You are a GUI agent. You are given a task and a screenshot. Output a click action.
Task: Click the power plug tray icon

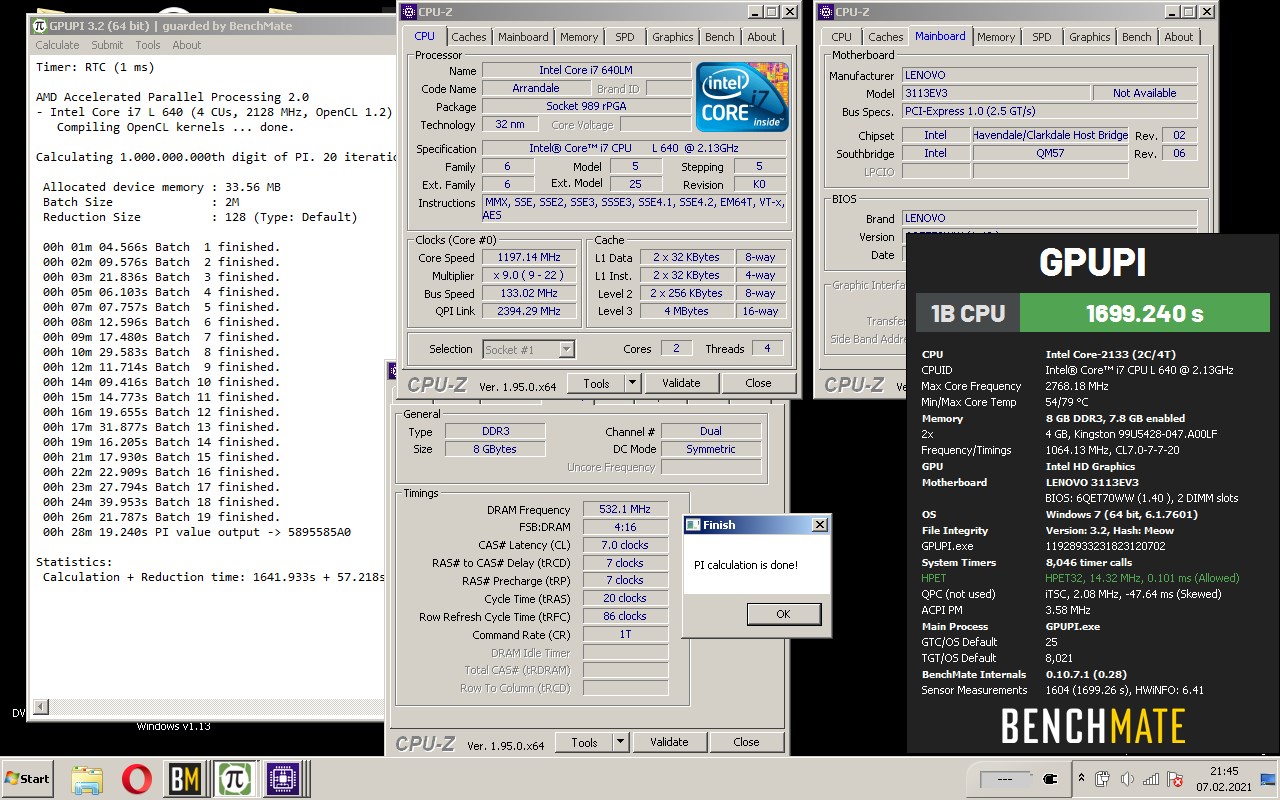pos(1050,779)
